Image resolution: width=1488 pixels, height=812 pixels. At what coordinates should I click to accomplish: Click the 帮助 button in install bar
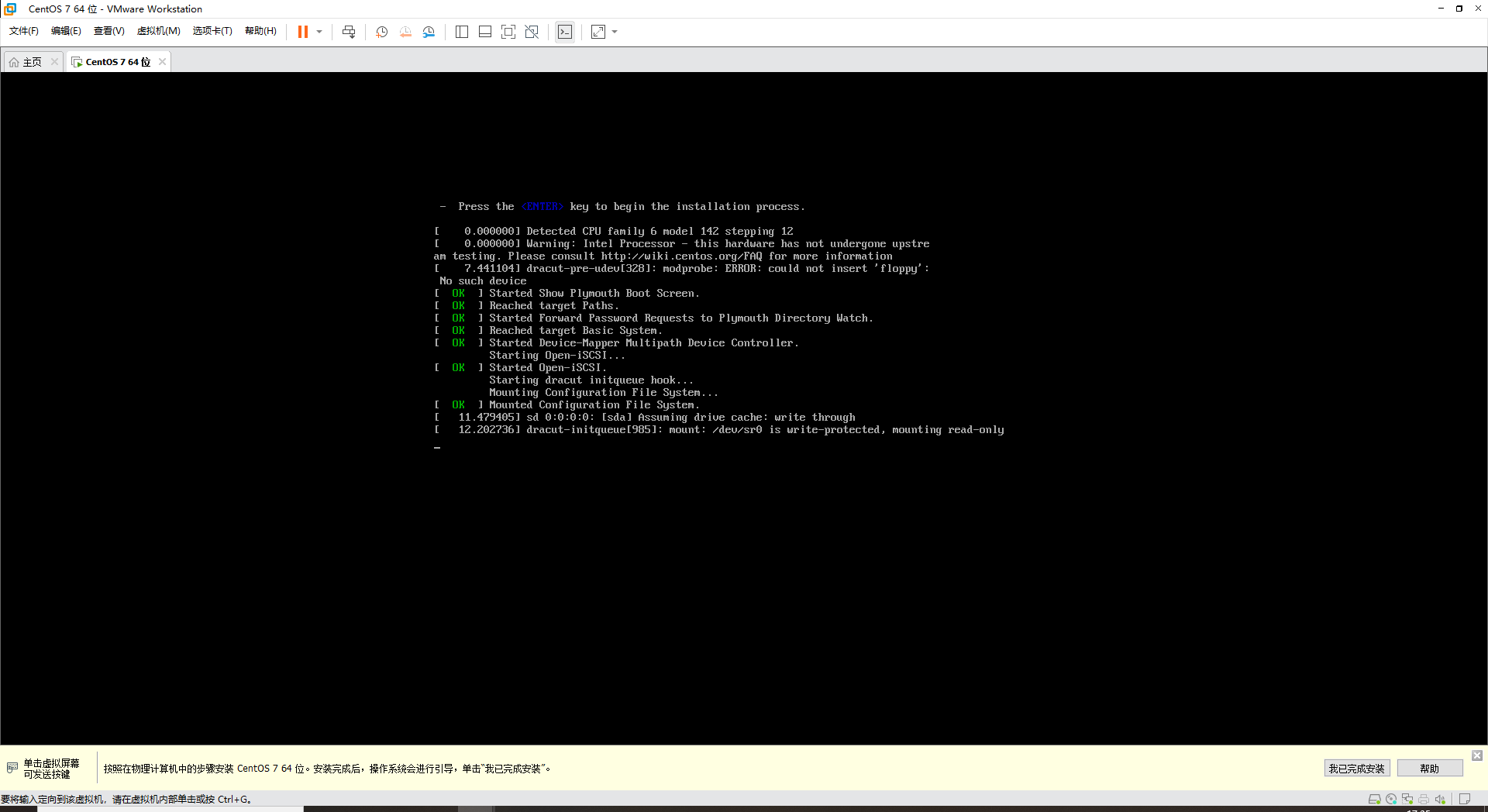1430,769
